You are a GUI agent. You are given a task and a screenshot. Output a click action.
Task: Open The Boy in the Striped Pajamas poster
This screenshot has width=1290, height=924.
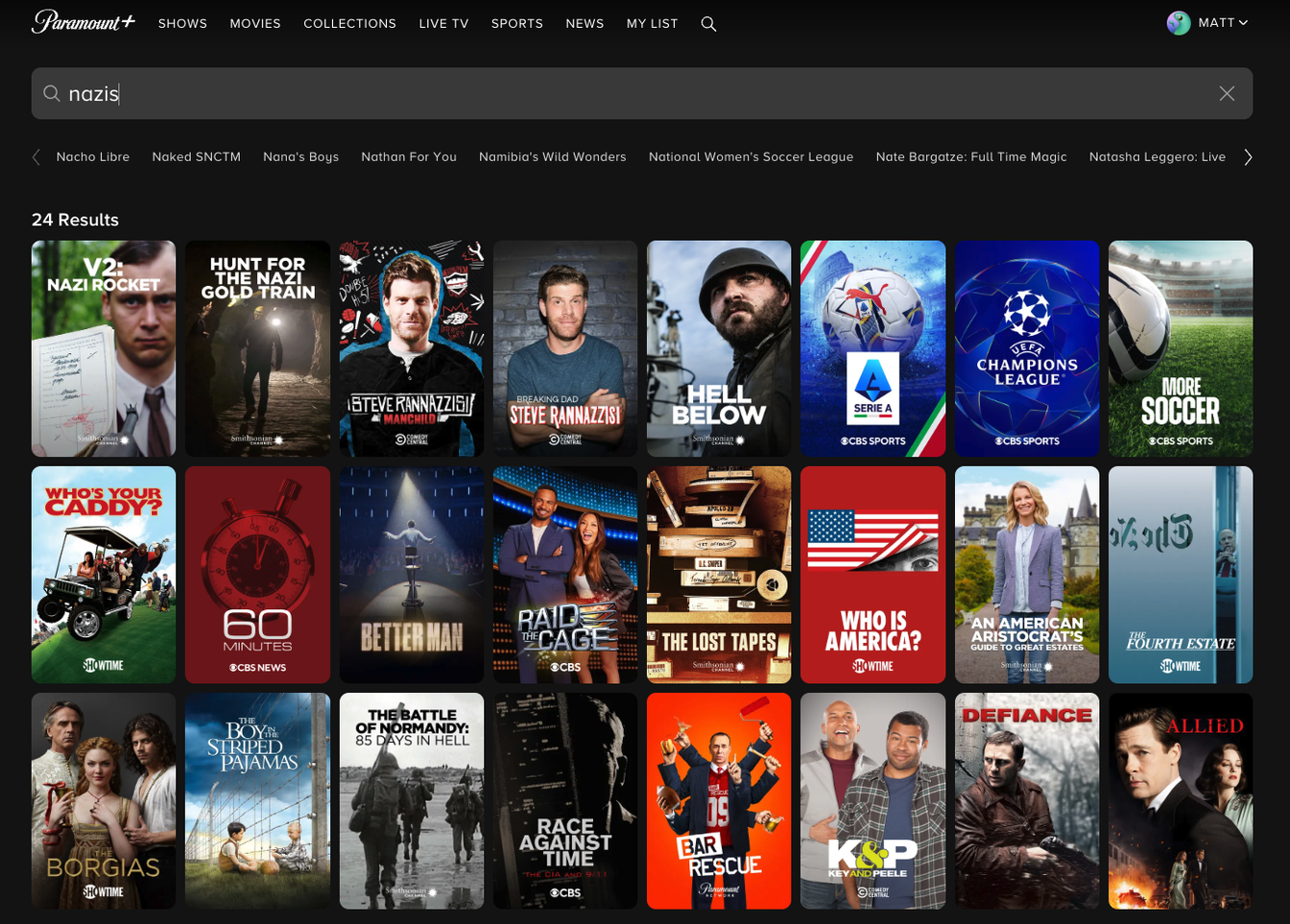(257, 801)
